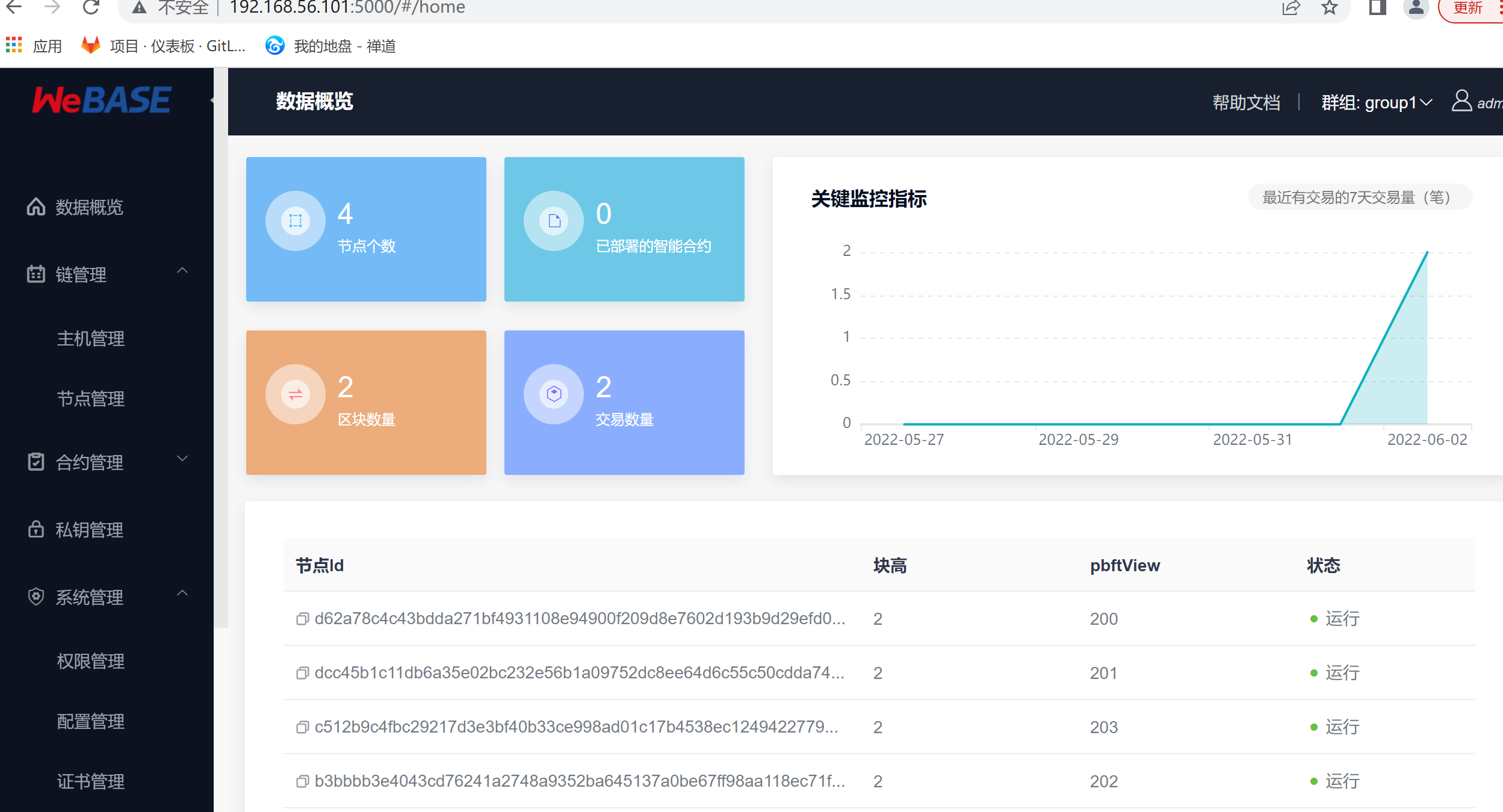1503x812 pixels.
Task: Collapse the 系统管理 menu section
Action: pos(182,594)
